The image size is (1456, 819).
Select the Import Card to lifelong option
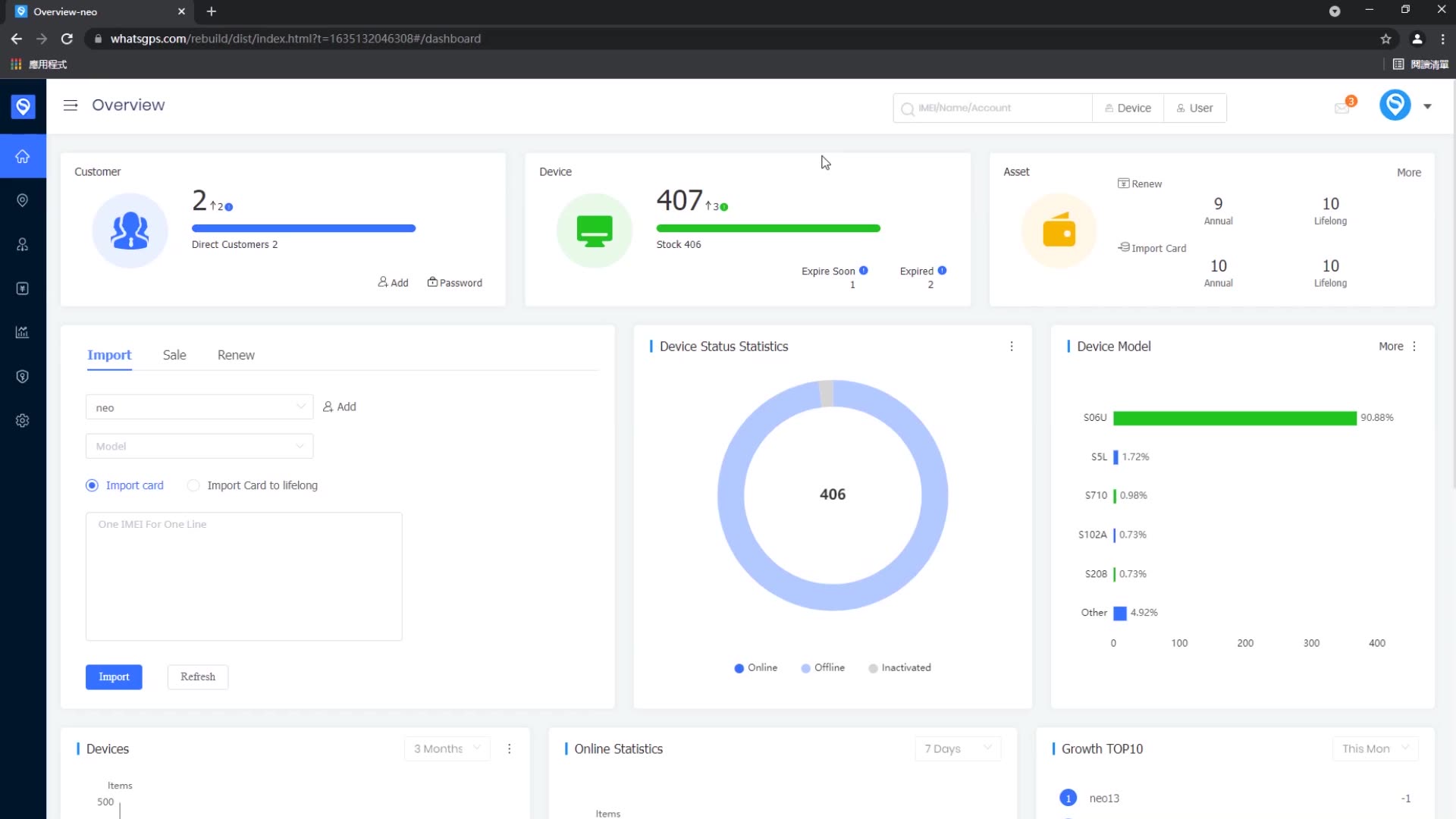coord(193,485)
